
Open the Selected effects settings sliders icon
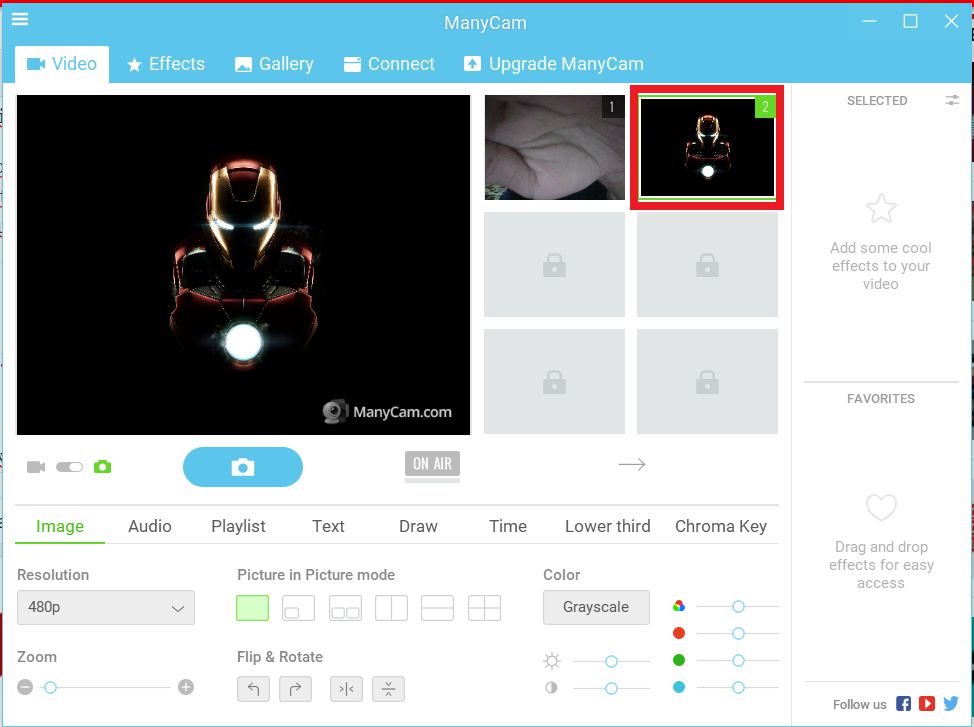point(952,100)
